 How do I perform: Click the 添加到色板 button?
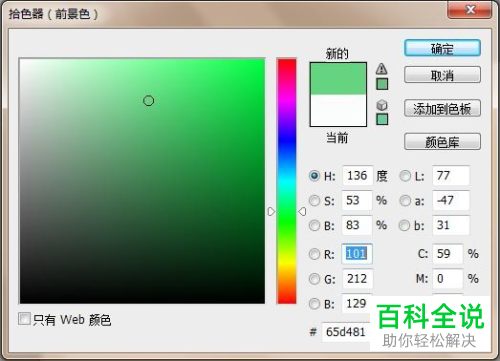pyautogui.click(x=442, y=108)
